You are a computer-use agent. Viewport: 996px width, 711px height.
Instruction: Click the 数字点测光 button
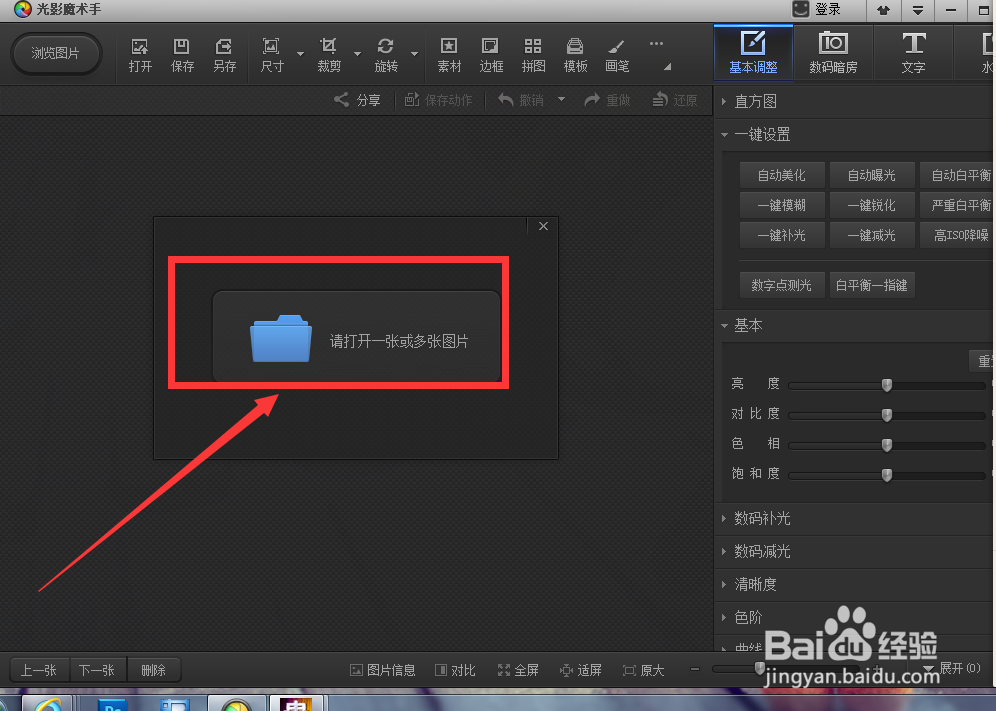(782, 285)
